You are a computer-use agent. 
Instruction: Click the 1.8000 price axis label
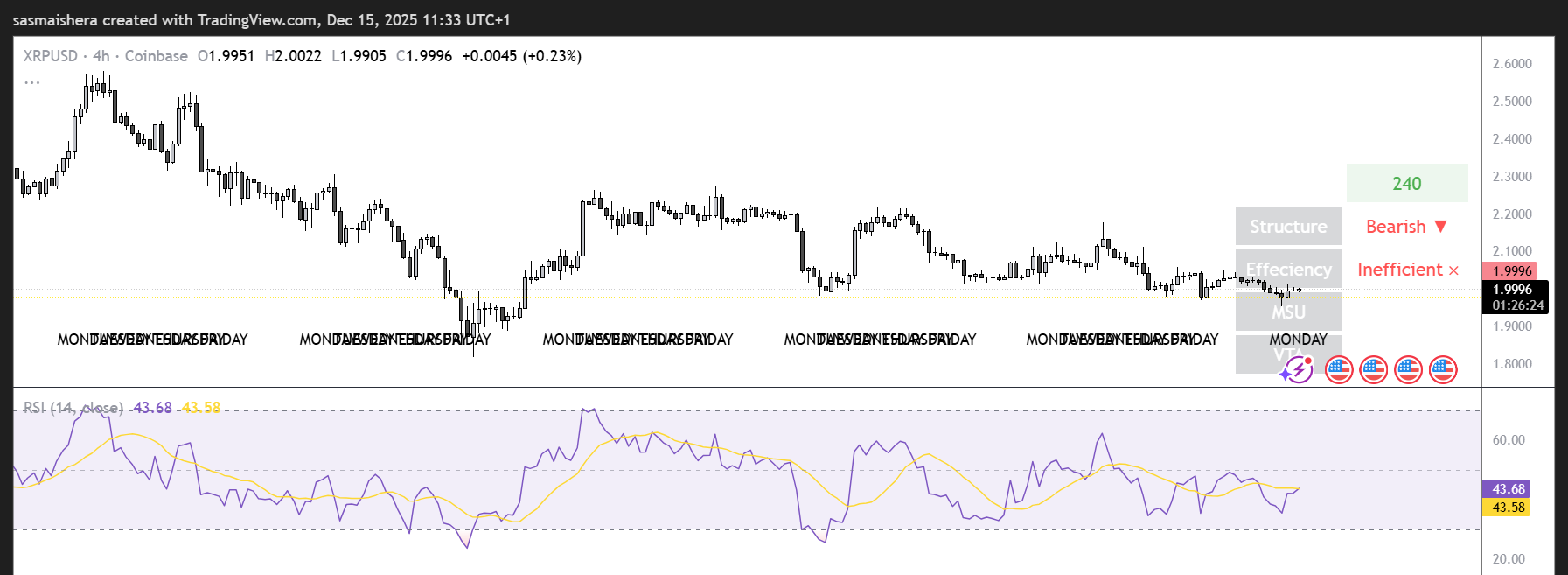(x=1512, y=364)
